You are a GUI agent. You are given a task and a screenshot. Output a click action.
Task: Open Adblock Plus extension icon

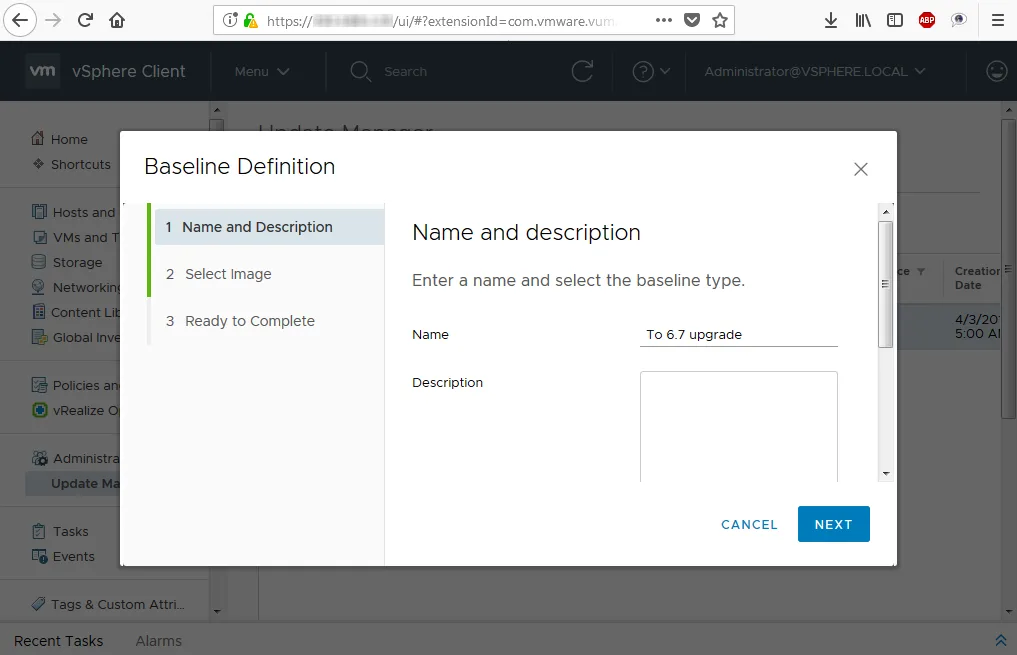(x=927, y=20)
